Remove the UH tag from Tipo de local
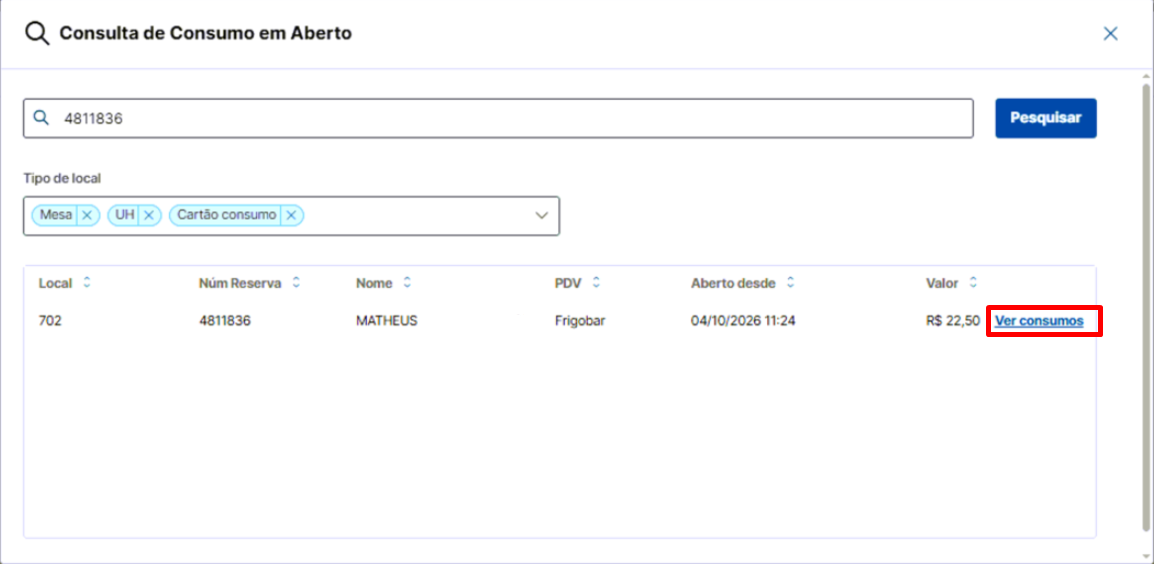Viewport: 1154px width, 564px height. [148, 215]
